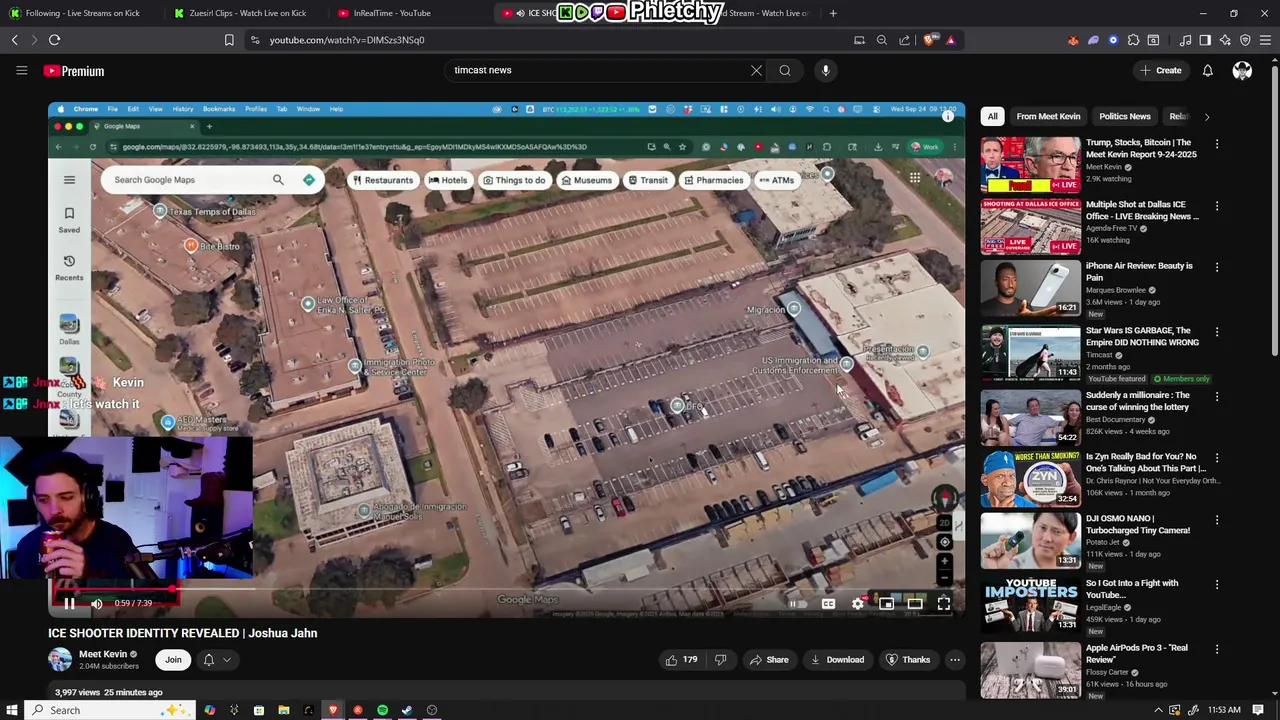Viewport: 1280px width, 720px height.
Task: Open Brave VPN shield icon
Action: click(1245, 40)
